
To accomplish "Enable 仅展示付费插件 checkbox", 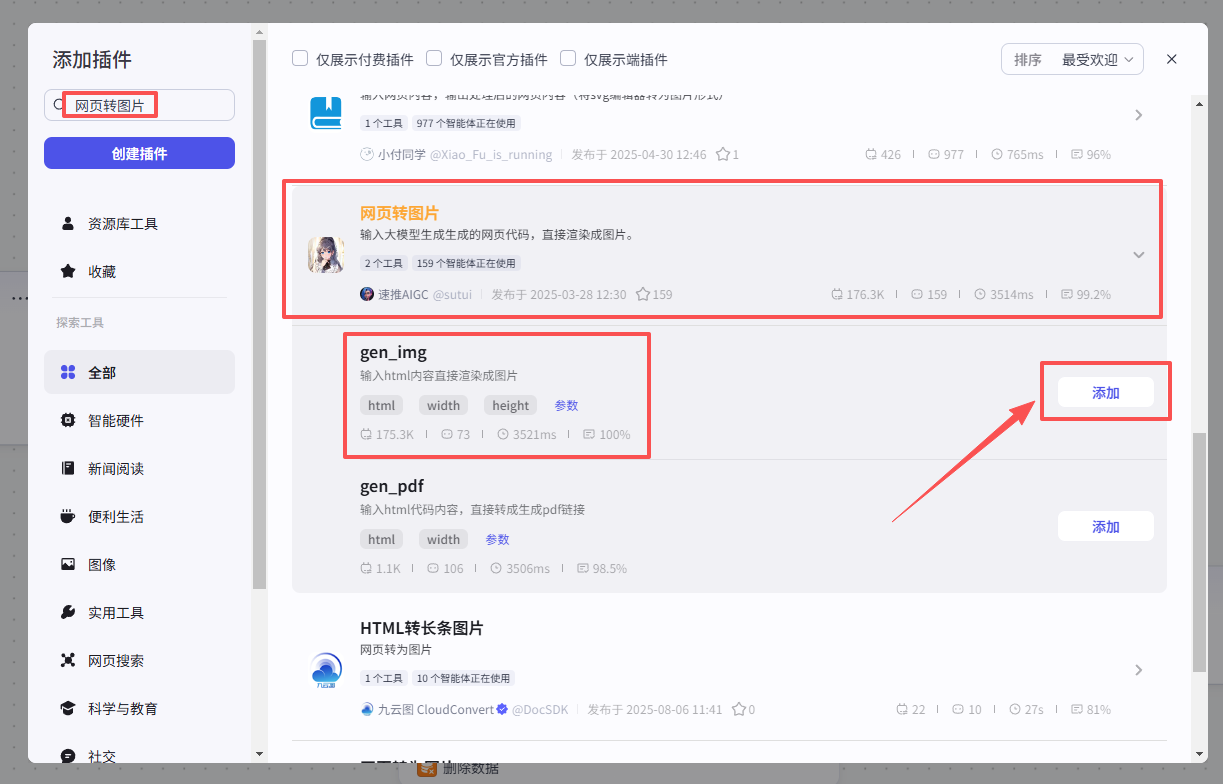I will [300, 59].
